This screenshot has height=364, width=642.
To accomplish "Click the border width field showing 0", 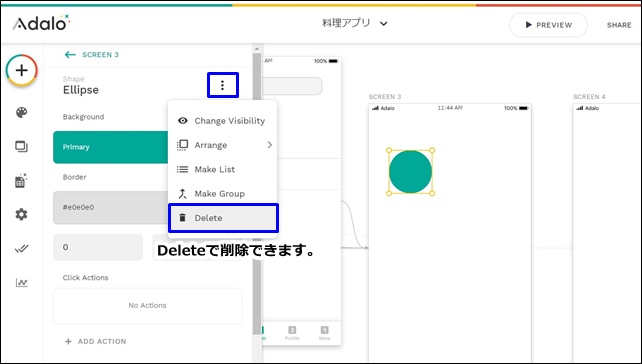I will point(98,247).
